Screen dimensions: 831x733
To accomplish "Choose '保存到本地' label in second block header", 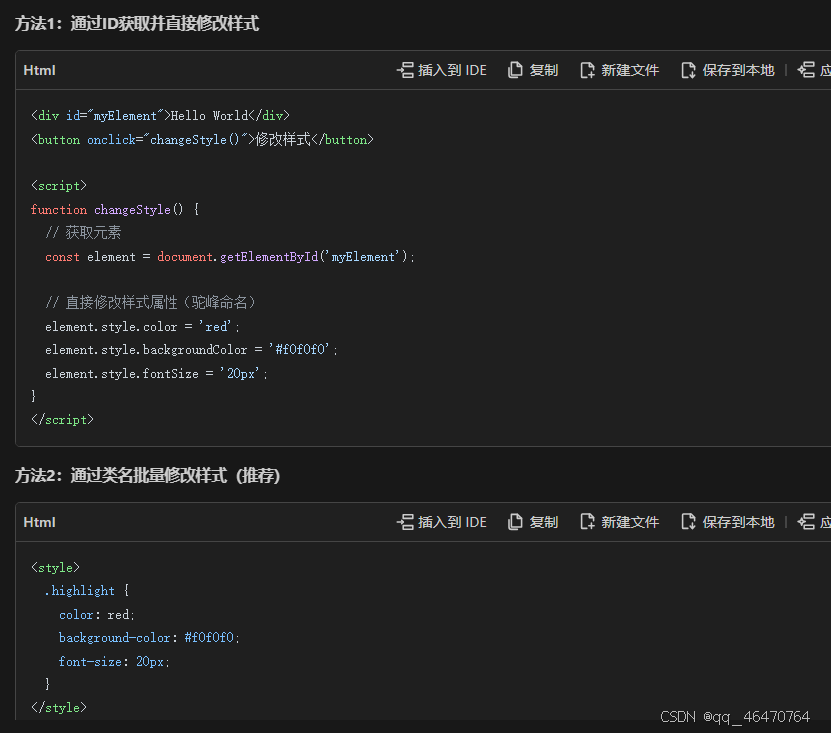I will pos(738,522).
